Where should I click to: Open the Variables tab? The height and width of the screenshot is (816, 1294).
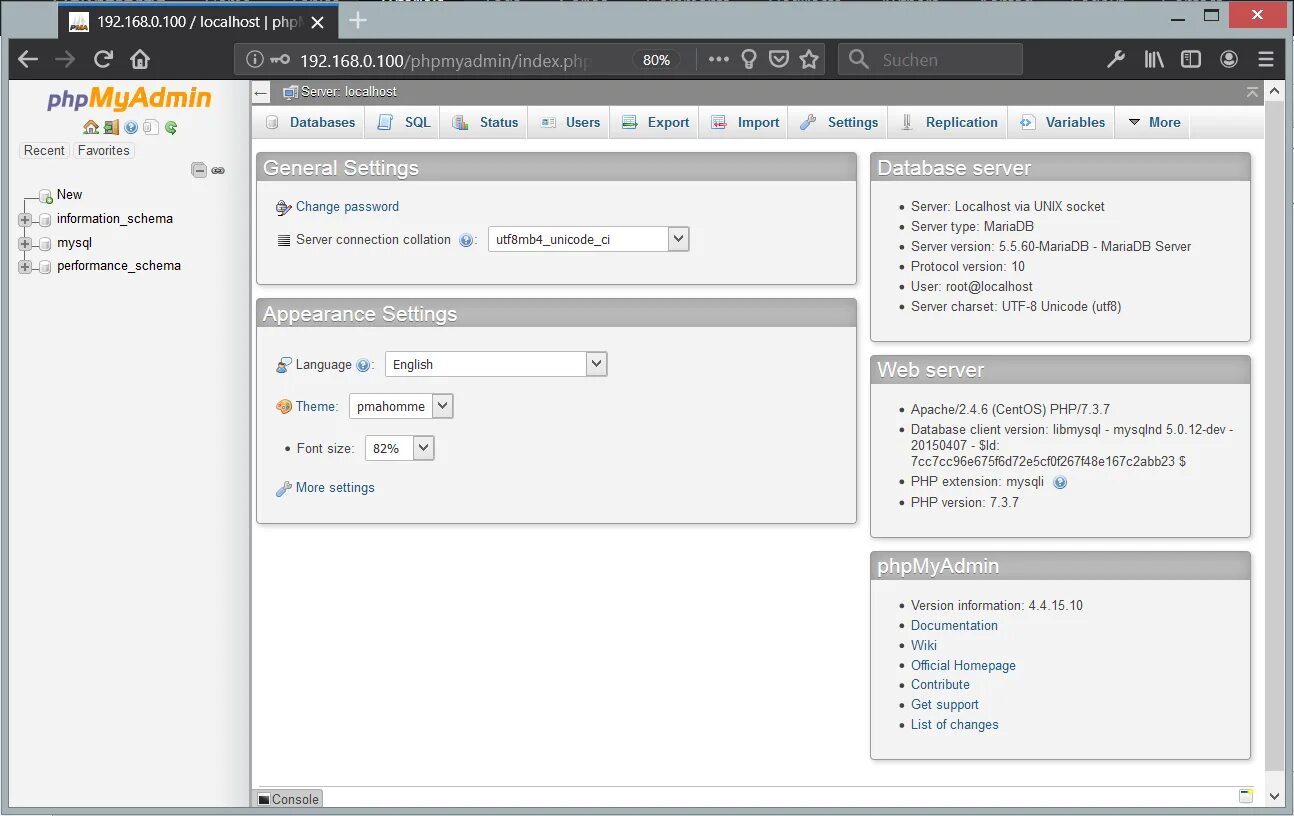pos(1062,122)
